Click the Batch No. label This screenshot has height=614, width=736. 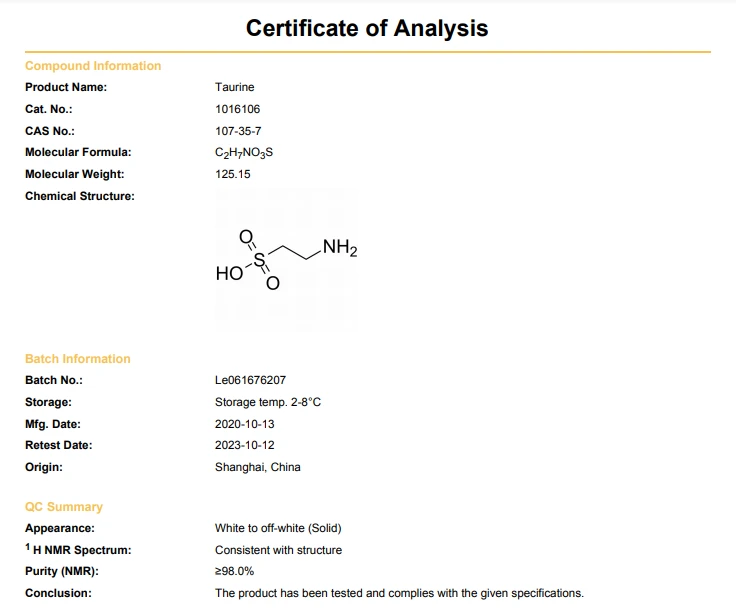[54, 380]
